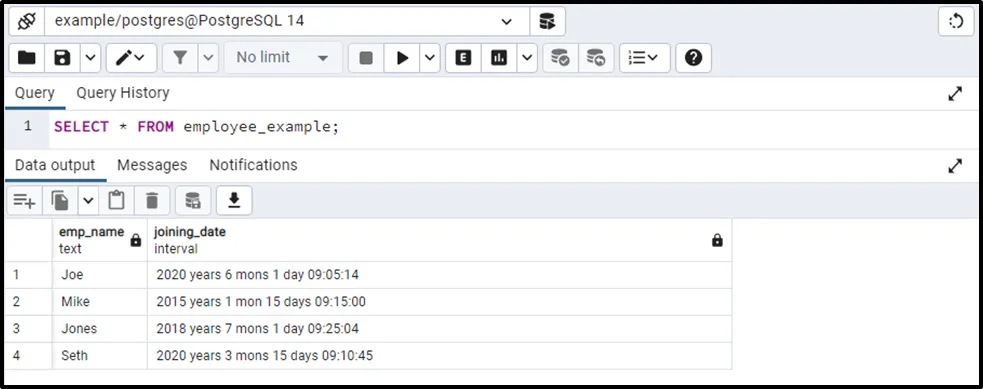Click the Open File folder icon
This screenshot has height=389, width=983.
point(26,58)
